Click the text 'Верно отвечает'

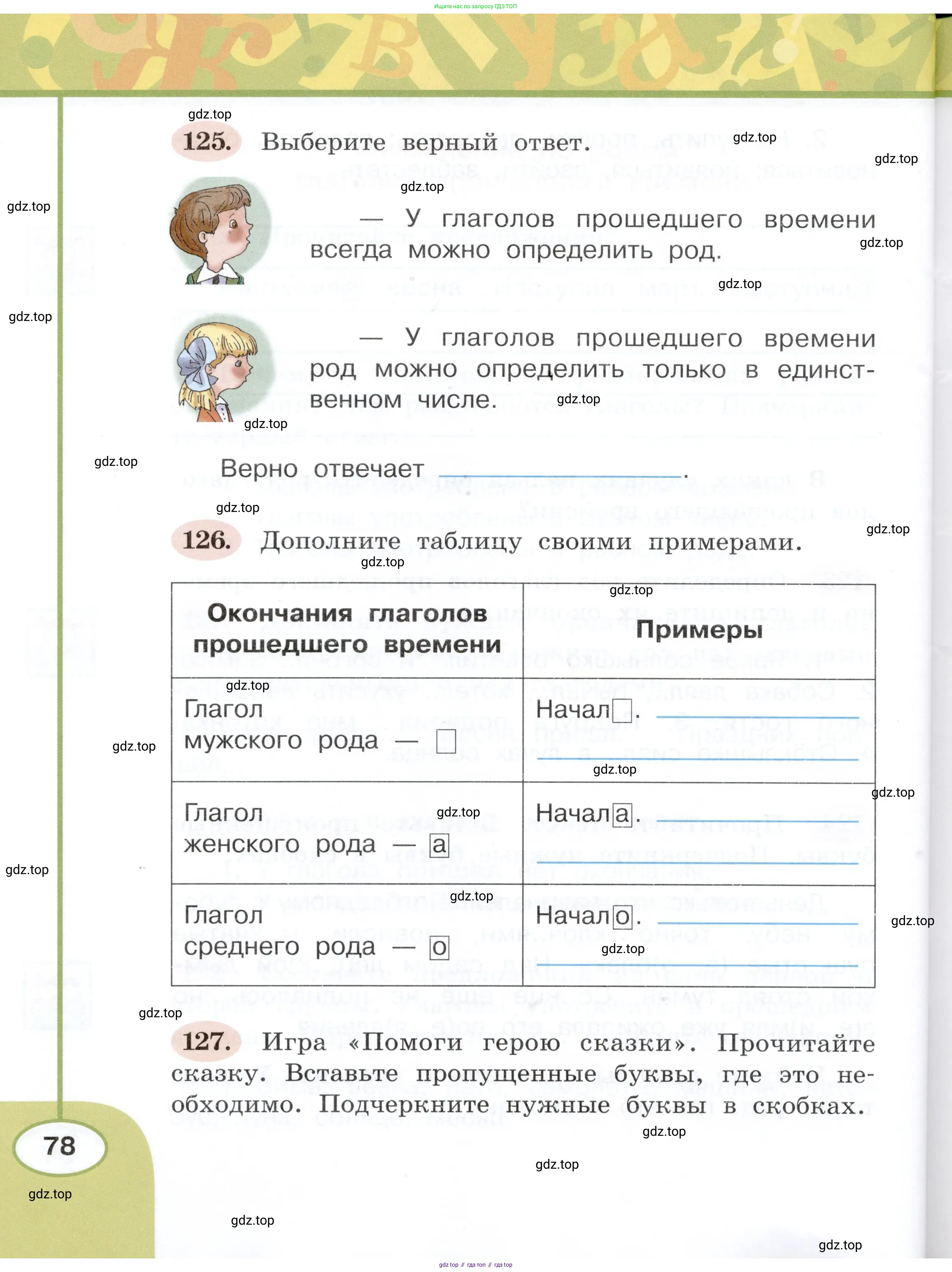pos(322,469)
